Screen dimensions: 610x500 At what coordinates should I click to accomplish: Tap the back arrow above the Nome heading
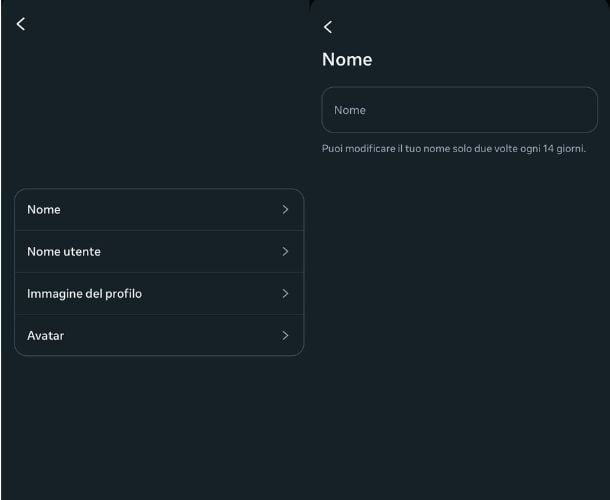tap(328, 27)
